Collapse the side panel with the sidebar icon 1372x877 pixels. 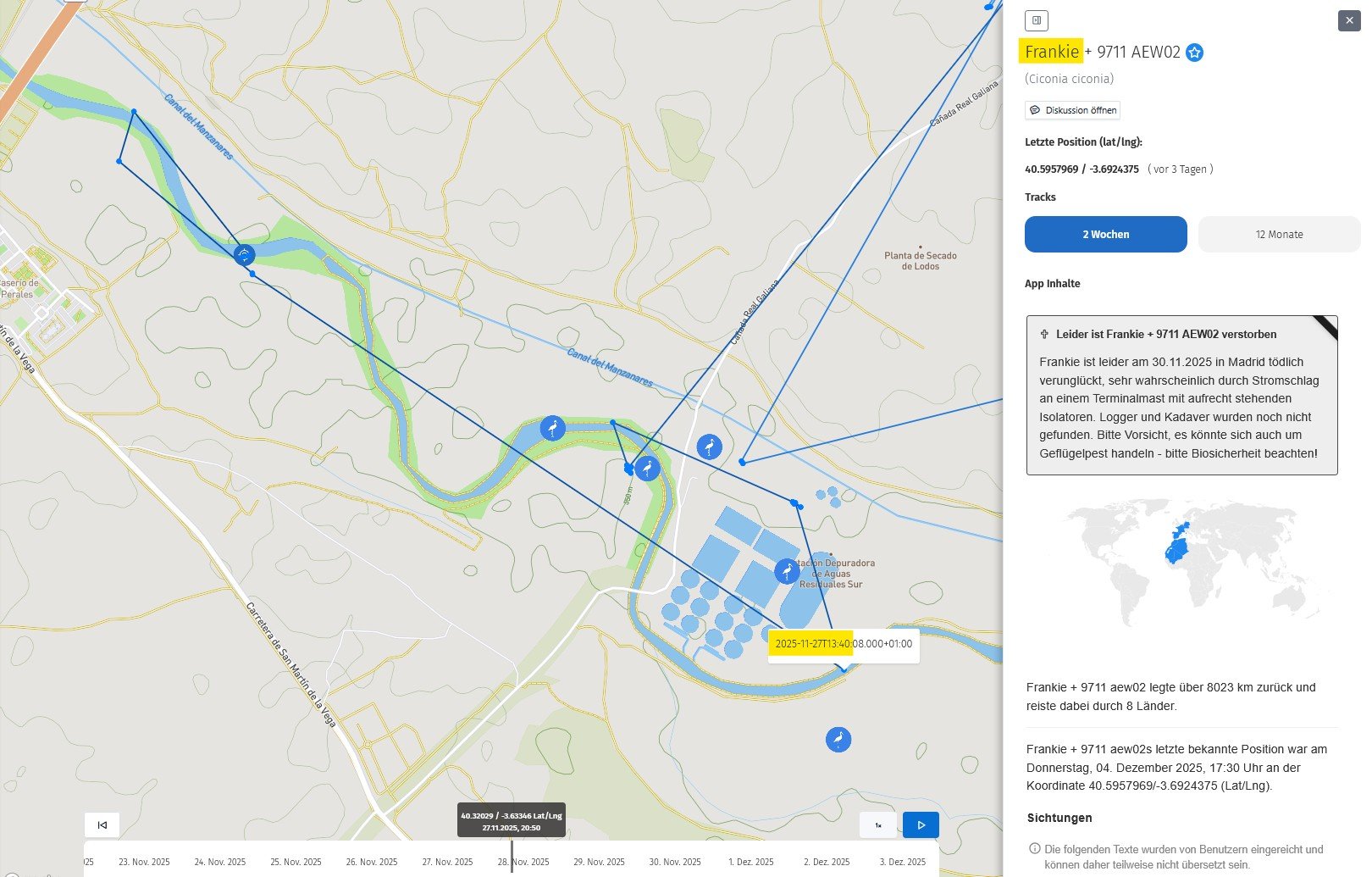pos(1036,20)
